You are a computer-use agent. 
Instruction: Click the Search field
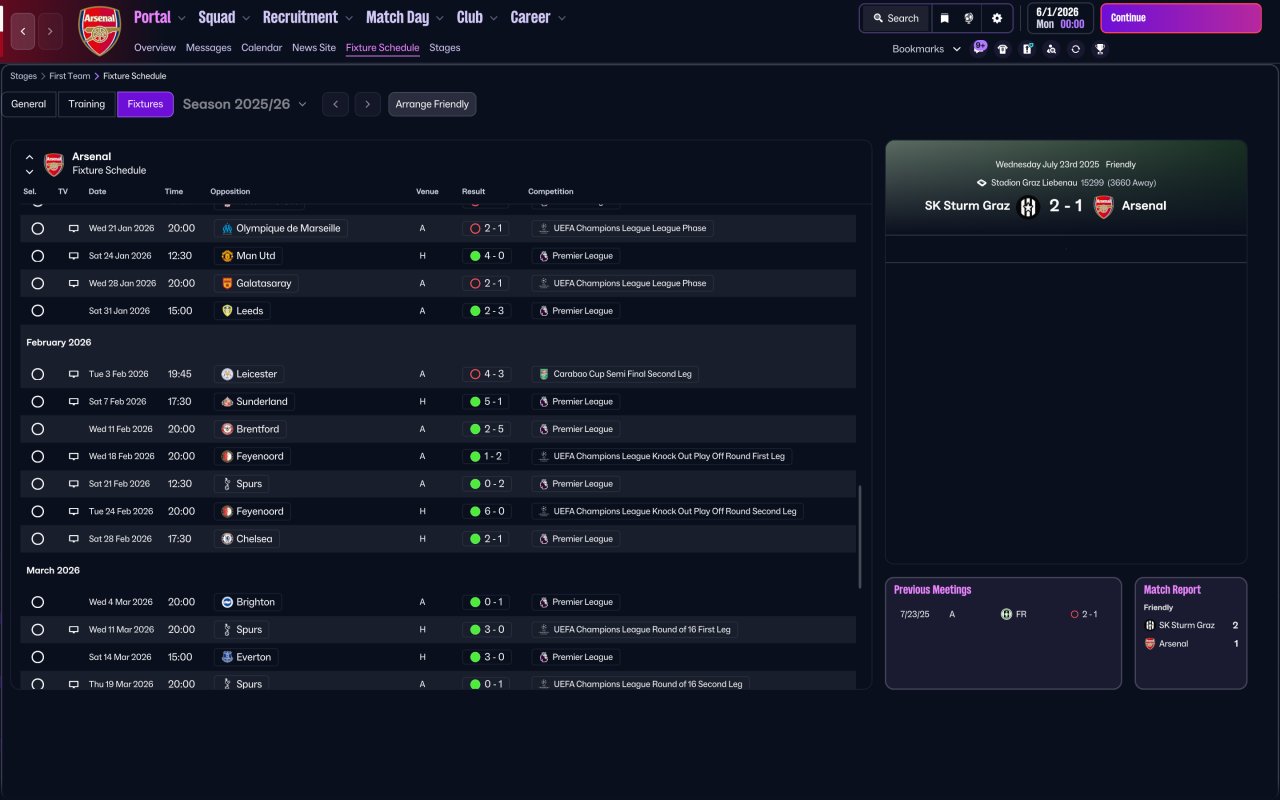[x=895, y=18]
